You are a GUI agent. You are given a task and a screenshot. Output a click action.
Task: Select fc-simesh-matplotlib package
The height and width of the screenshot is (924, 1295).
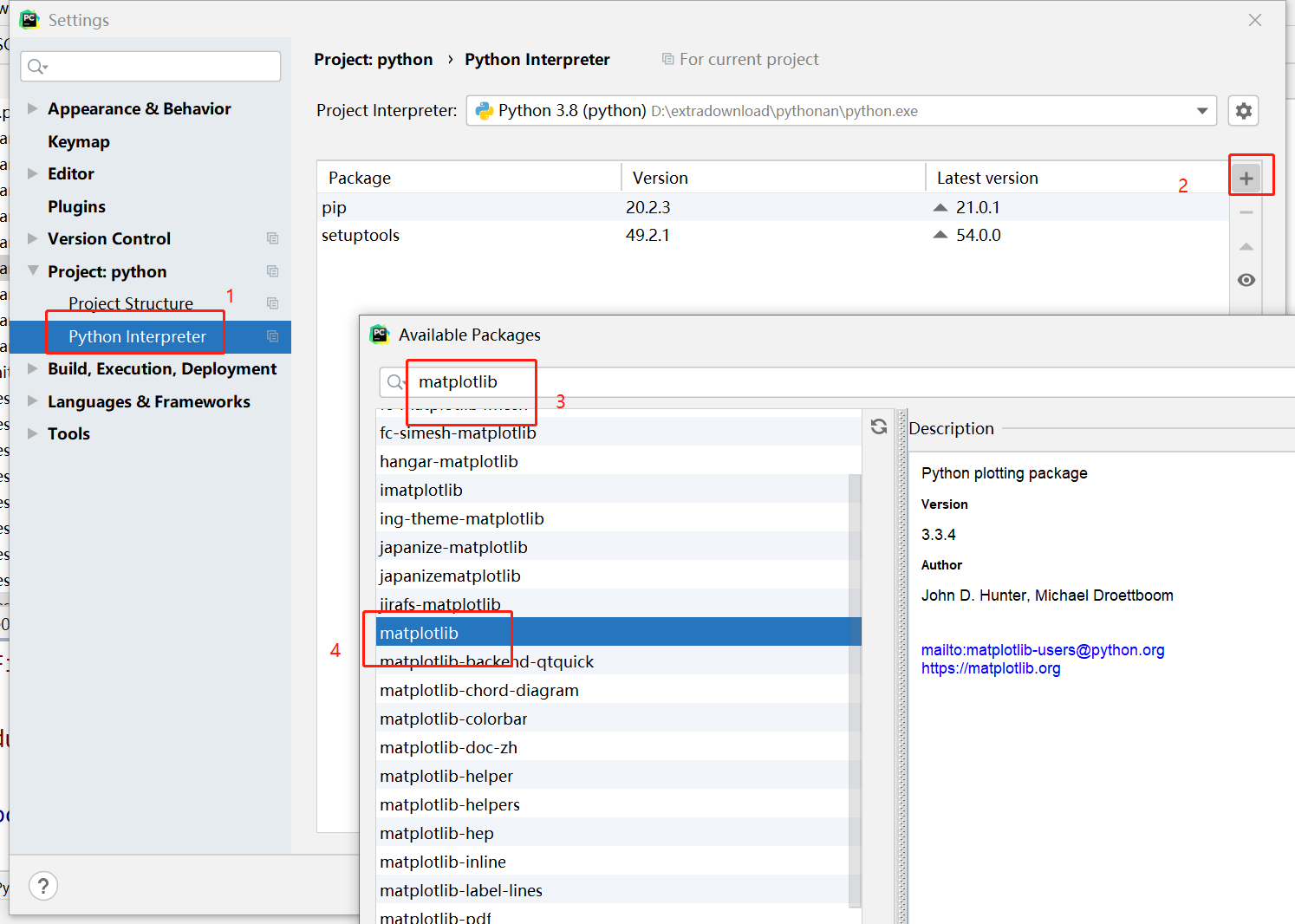619,433
